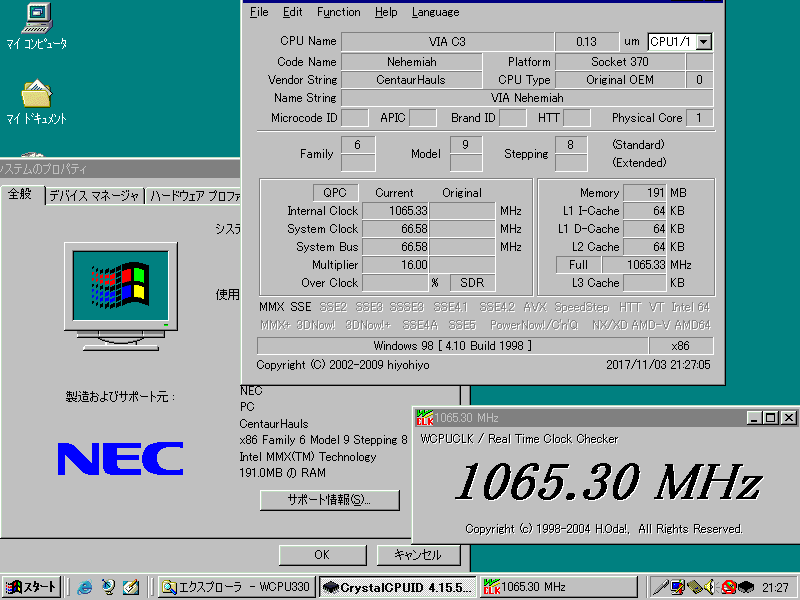This screenshot has height=600, width=800.
Task: Click the Windows 98 [ 4.10 Build 1998 ] field
Action: [453, 346]
